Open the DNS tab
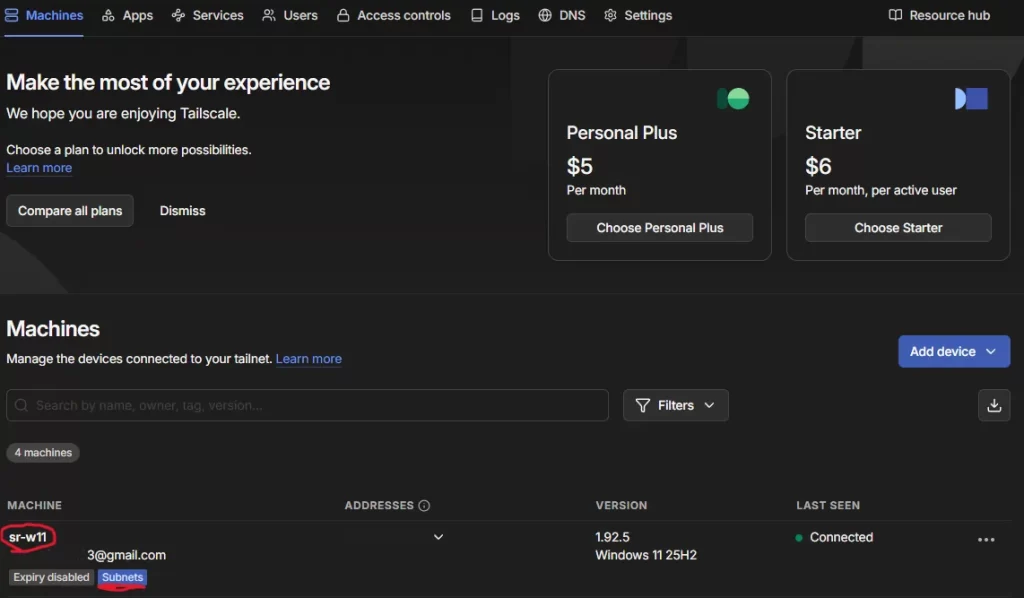This screenshot has height=598, width=1024. click(561, 15)
